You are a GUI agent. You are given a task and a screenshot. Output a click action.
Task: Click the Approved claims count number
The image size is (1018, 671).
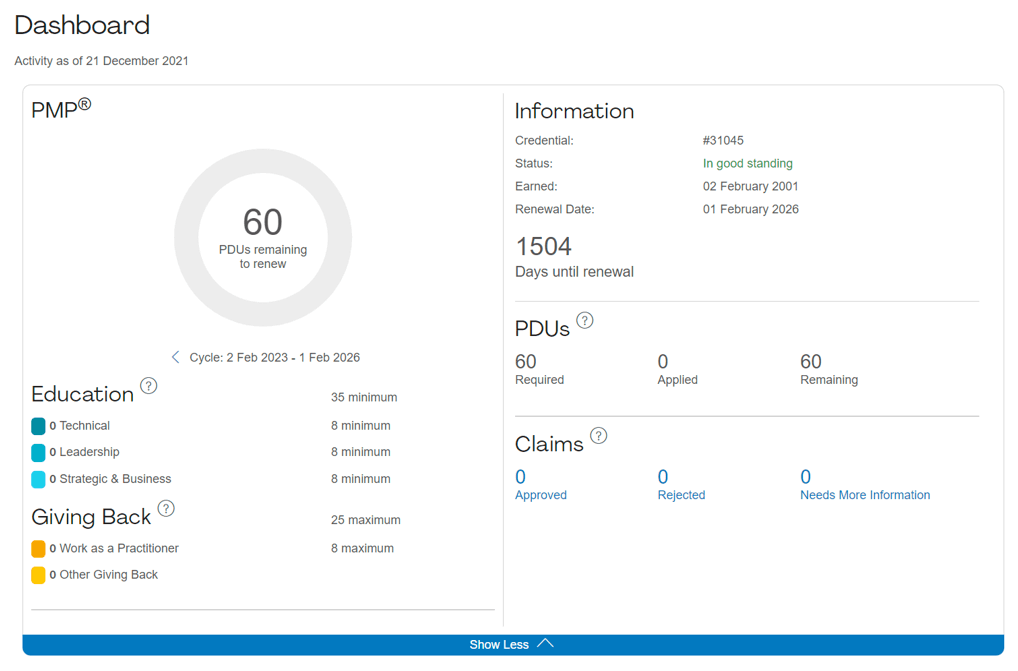coord(520,477)
